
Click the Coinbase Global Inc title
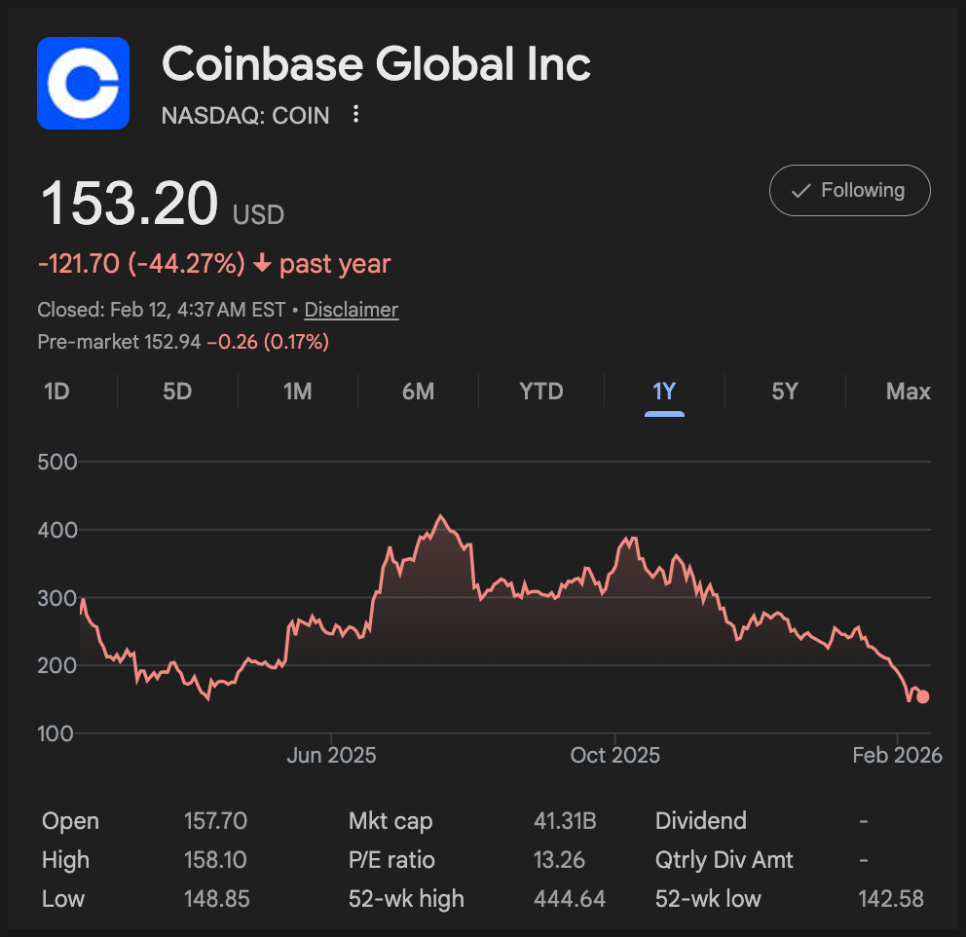[x=376, y=65]
